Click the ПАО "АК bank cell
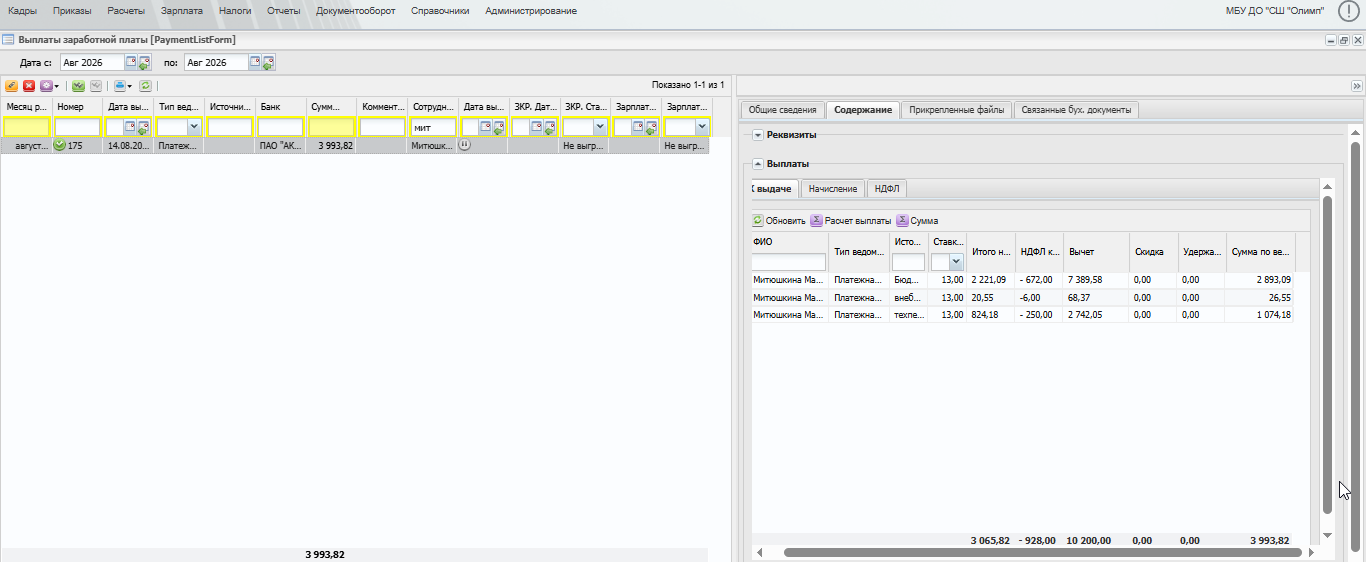The height and width of the screenshot is (562, 1366). click(280, 145)
